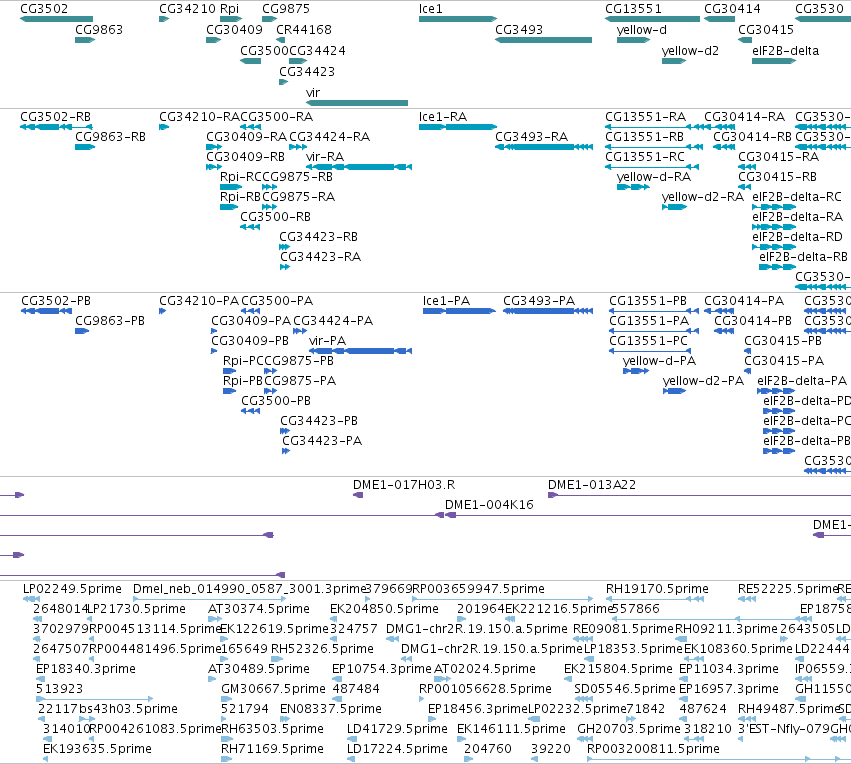Select the CG3493-RA transcript label
851x764 pixels.
[x=531, y=137]
